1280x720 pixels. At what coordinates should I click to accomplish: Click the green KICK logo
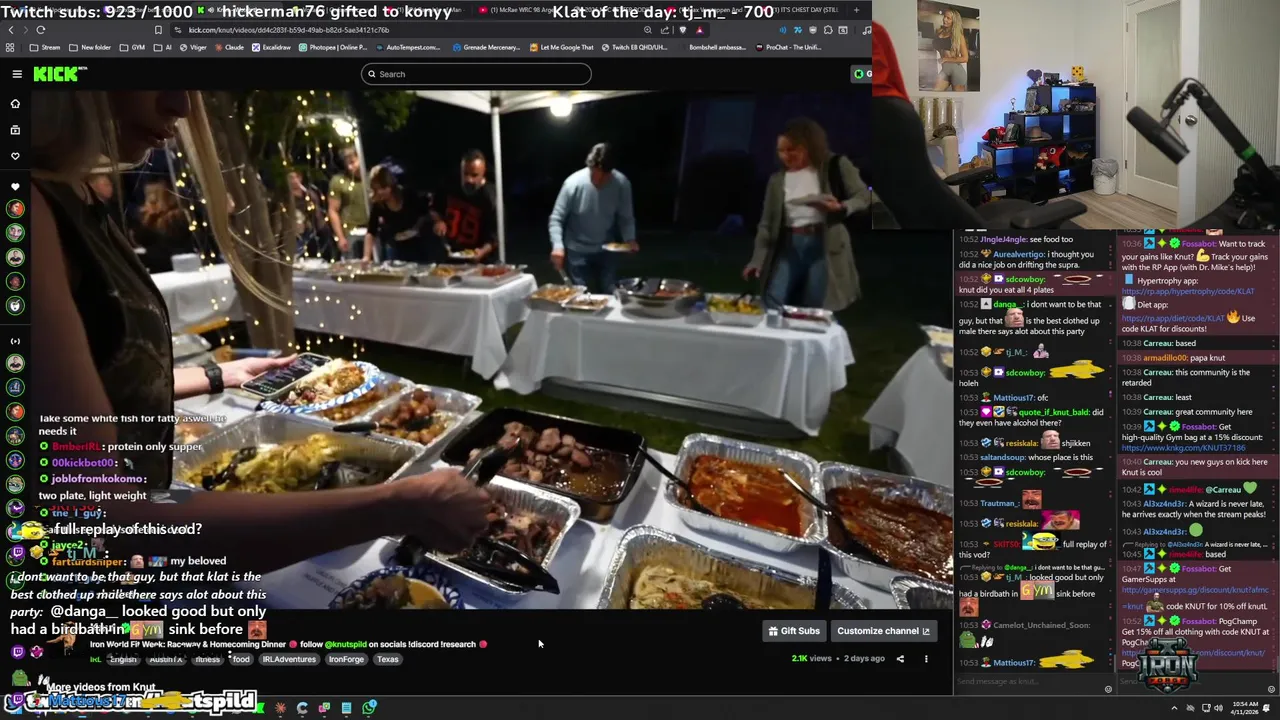[x=60, y=74]
